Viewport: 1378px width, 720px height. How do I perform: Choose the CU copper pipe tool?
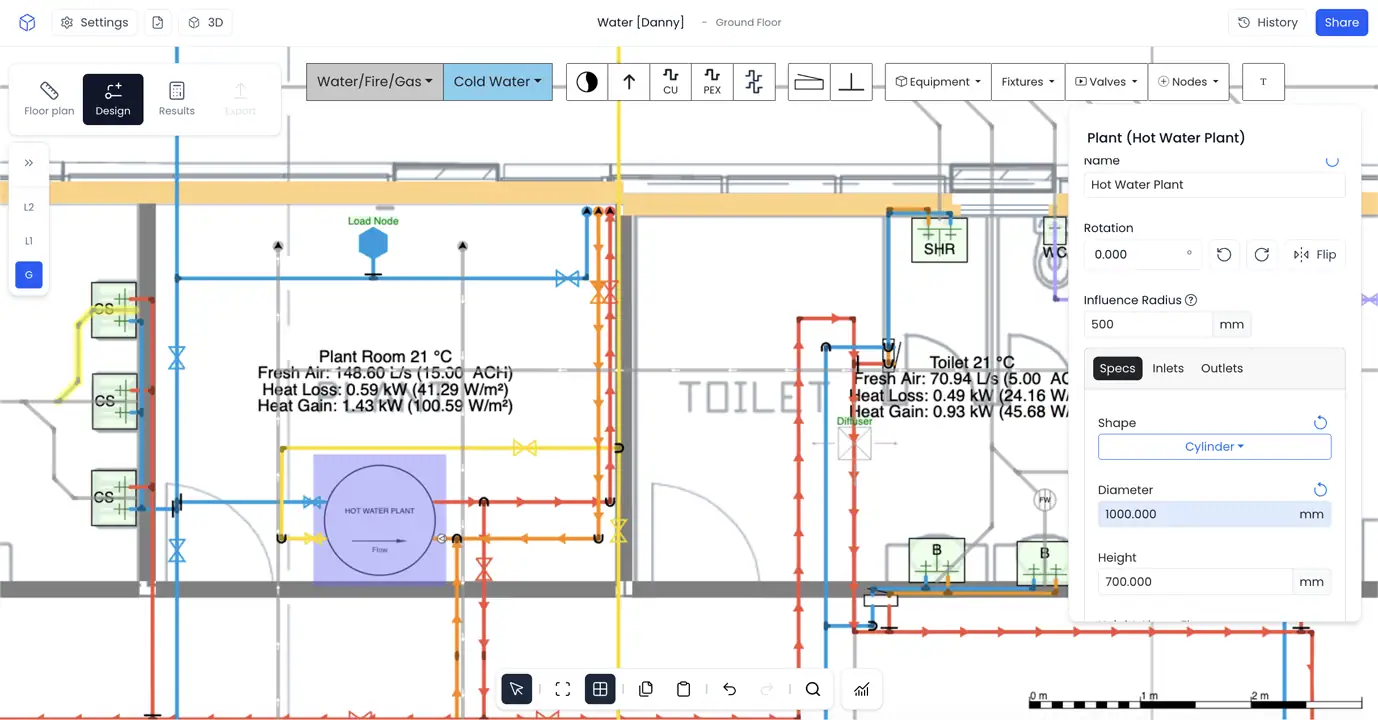[x=670, y=82]
